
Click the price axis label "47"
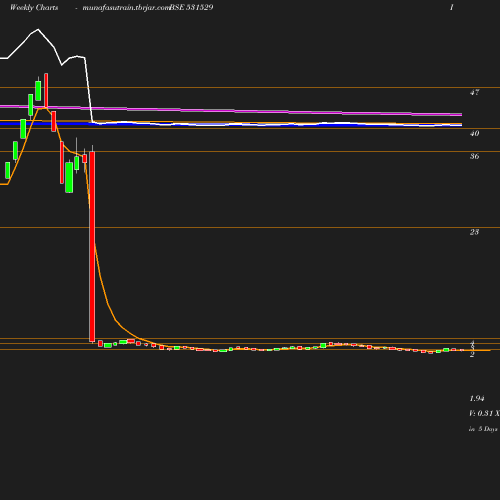tap(474, 92)
